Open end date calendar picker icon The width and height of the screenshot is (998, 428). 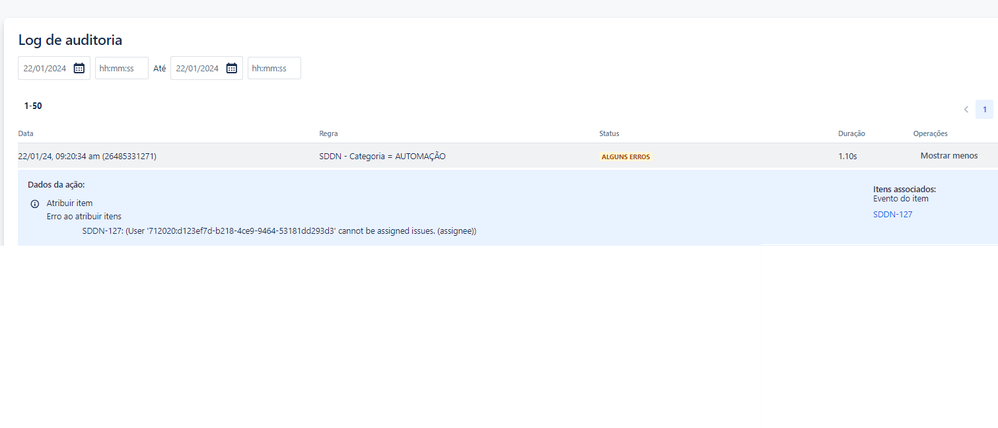pos(232,68)
